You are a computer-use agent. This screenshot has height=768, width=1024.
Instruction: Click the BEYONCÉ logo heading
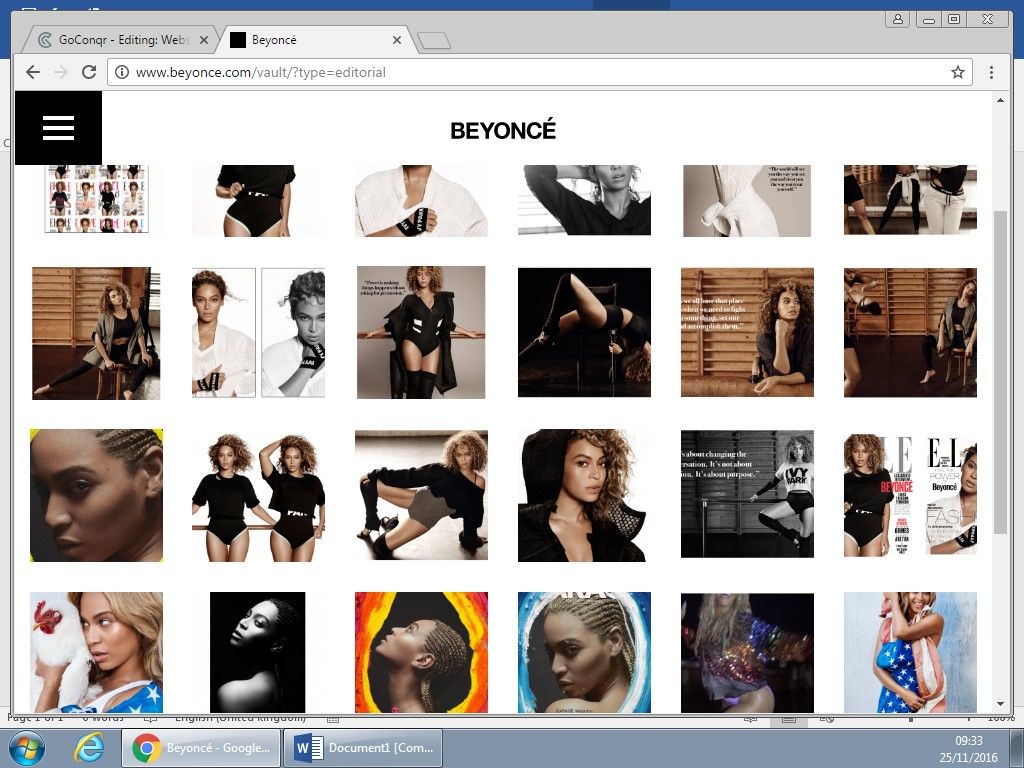502,131
